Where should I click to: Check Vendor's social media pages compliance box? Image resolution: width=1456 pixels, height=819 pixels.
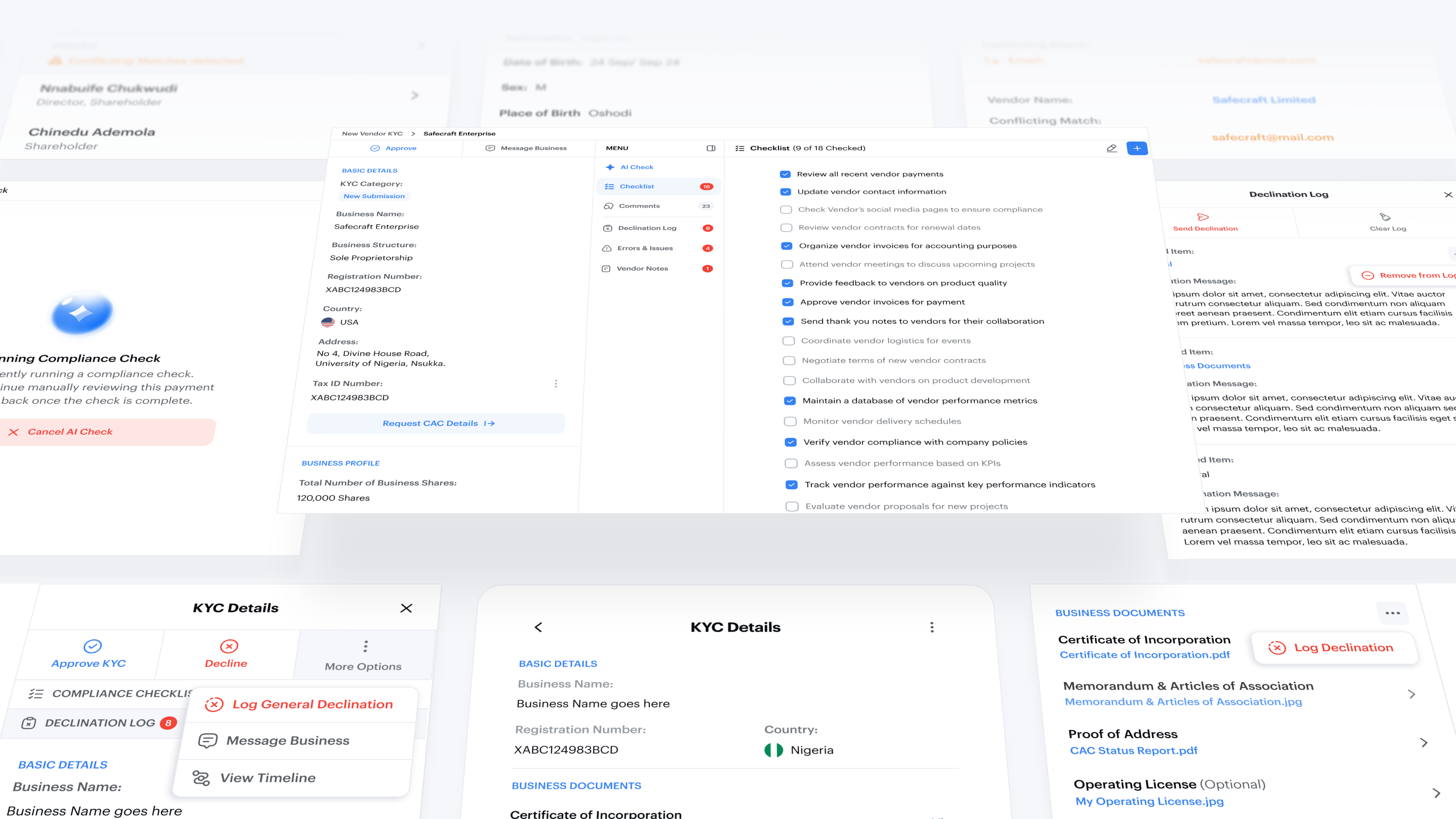pyautogui.click(x=786, y=210)
